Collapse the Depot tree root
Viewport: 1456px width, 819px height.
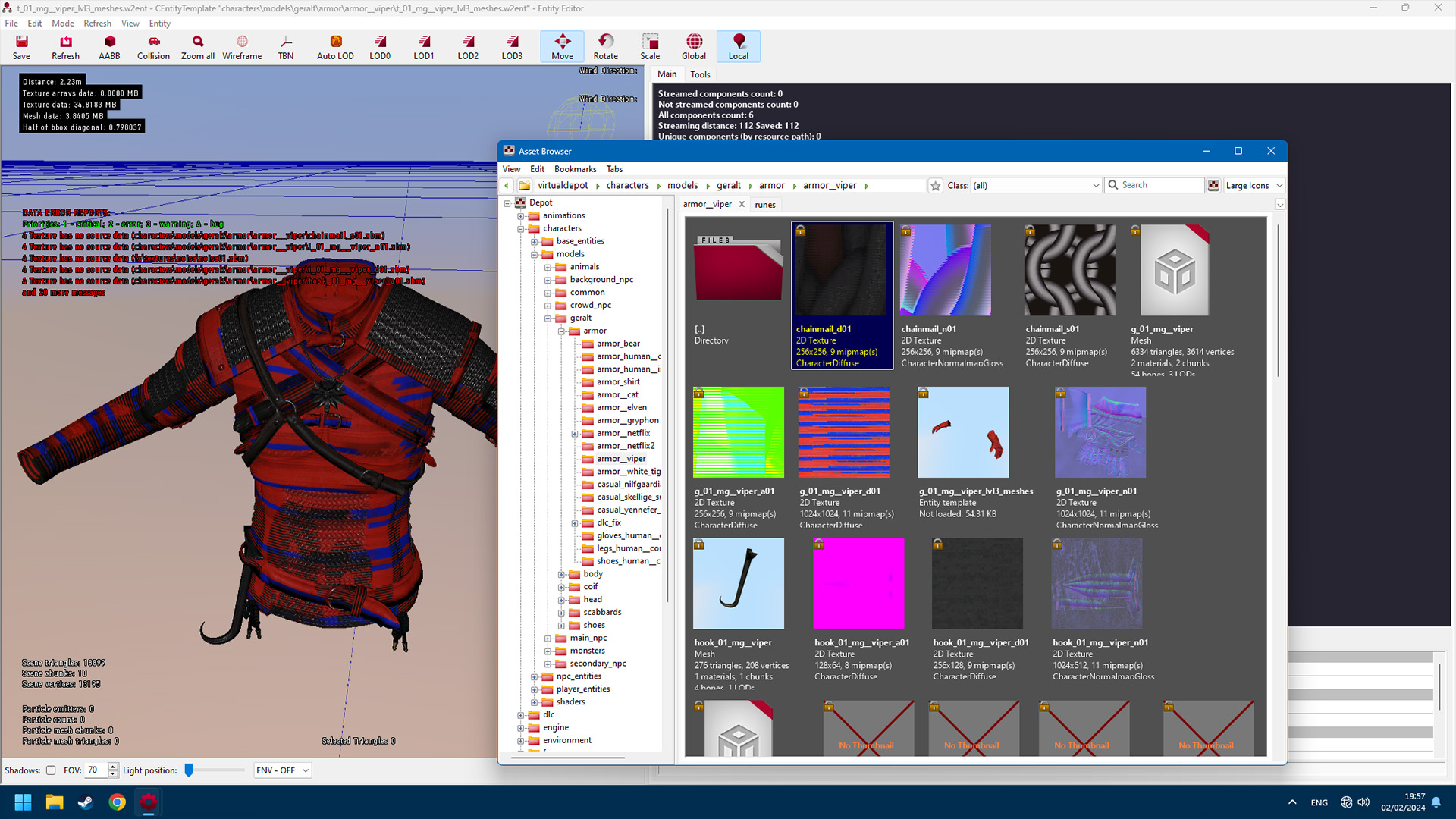[x=507, y=203]
